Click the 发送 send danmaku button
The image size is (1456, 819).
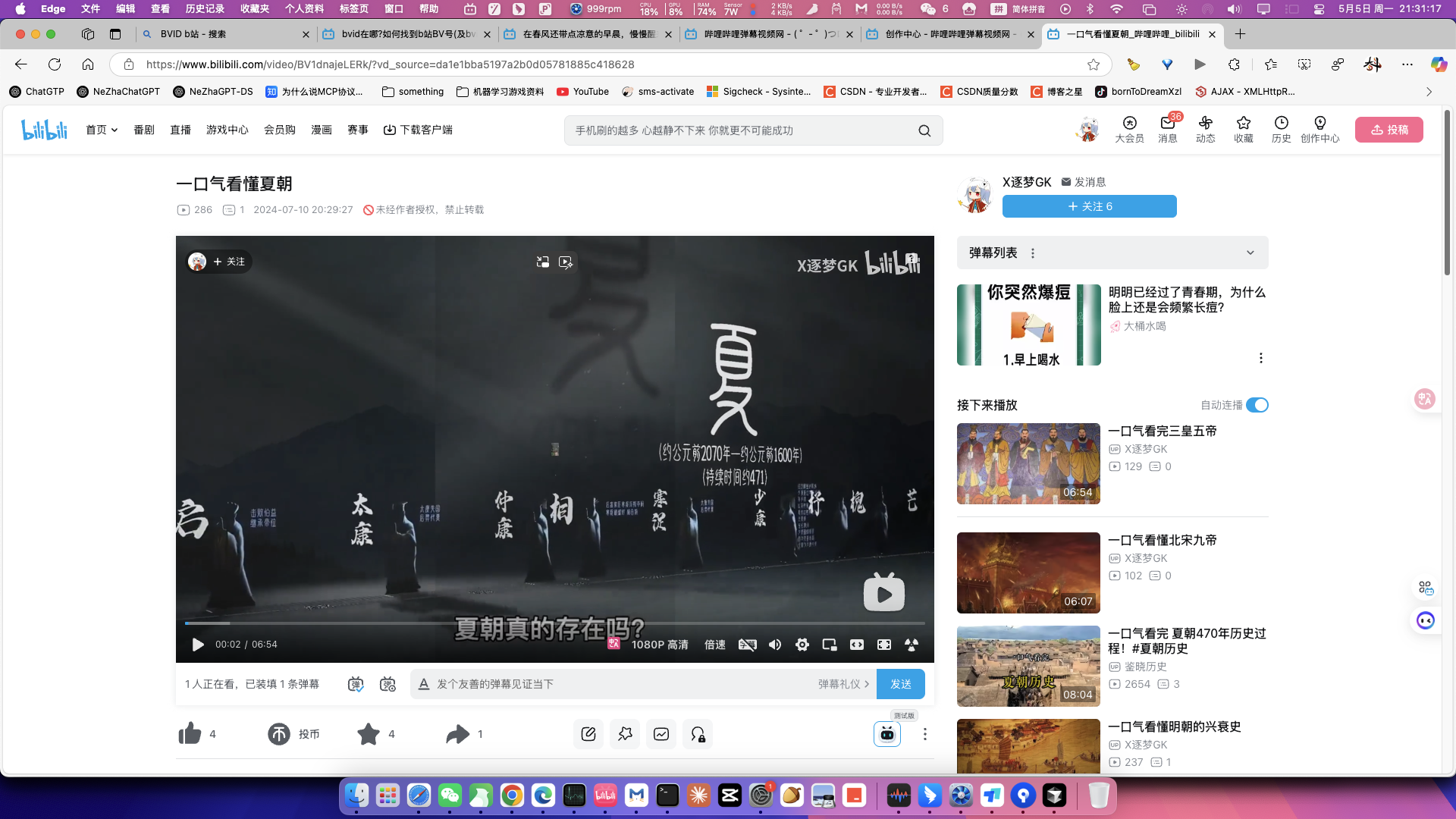coord(900,684)
